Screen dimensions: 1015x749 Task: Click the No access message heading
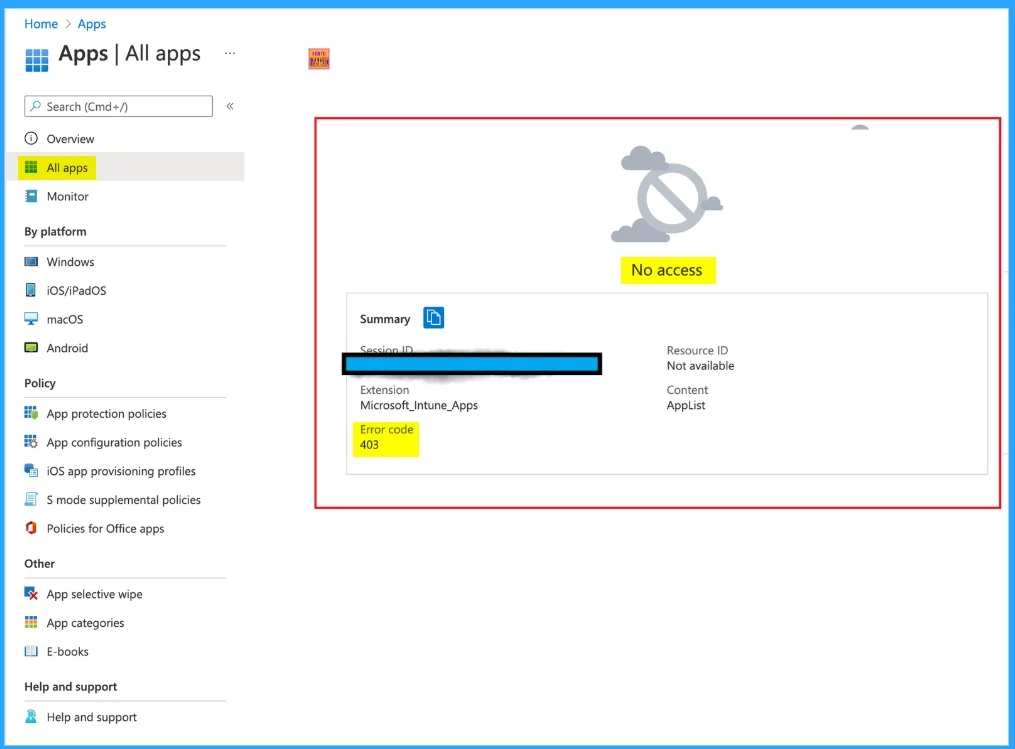667,270
